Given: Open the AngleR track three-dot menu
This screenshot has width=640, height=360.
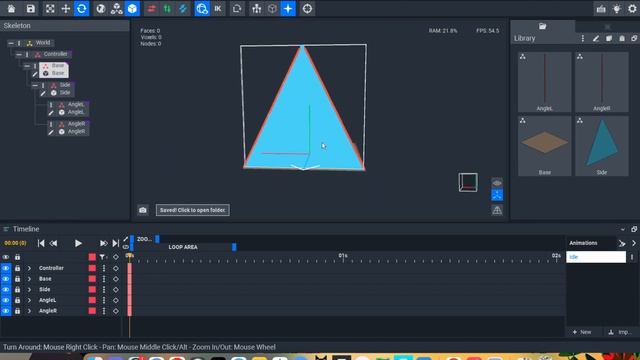Looking at the screenshot, I should click(104, 311).
